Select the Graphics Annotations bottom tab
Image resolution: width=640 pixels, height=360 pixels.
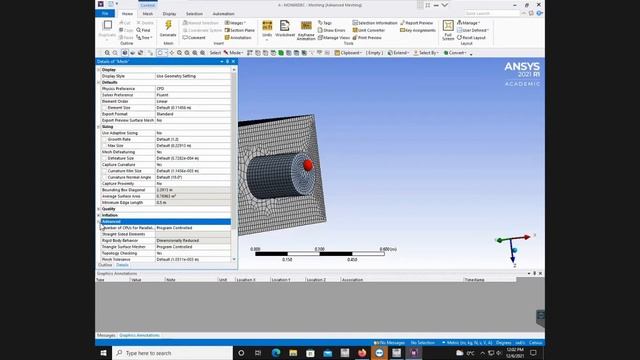click(139, 335)
